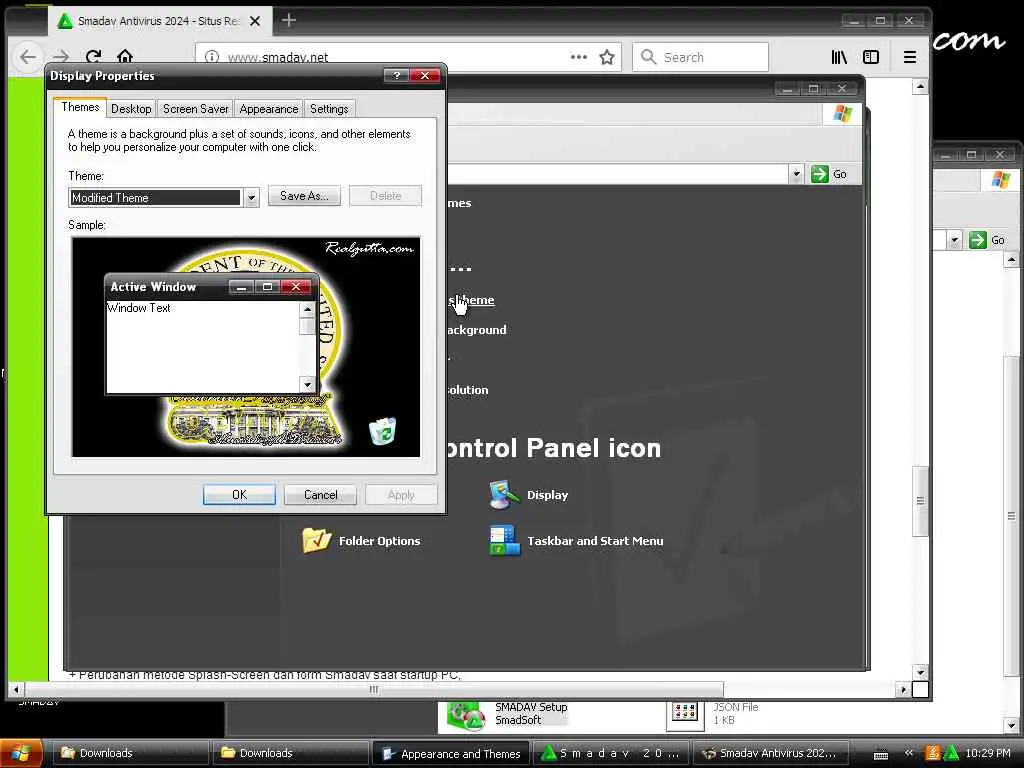Click OK in Display Properties
The width and height of the screenshot is (1024, 768).
(239, 495)
